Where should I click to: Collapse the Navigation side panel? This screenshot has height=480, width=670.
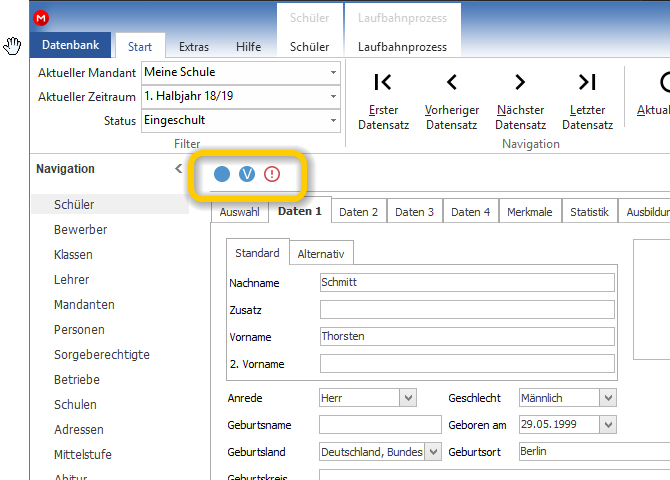coord(179,169)
